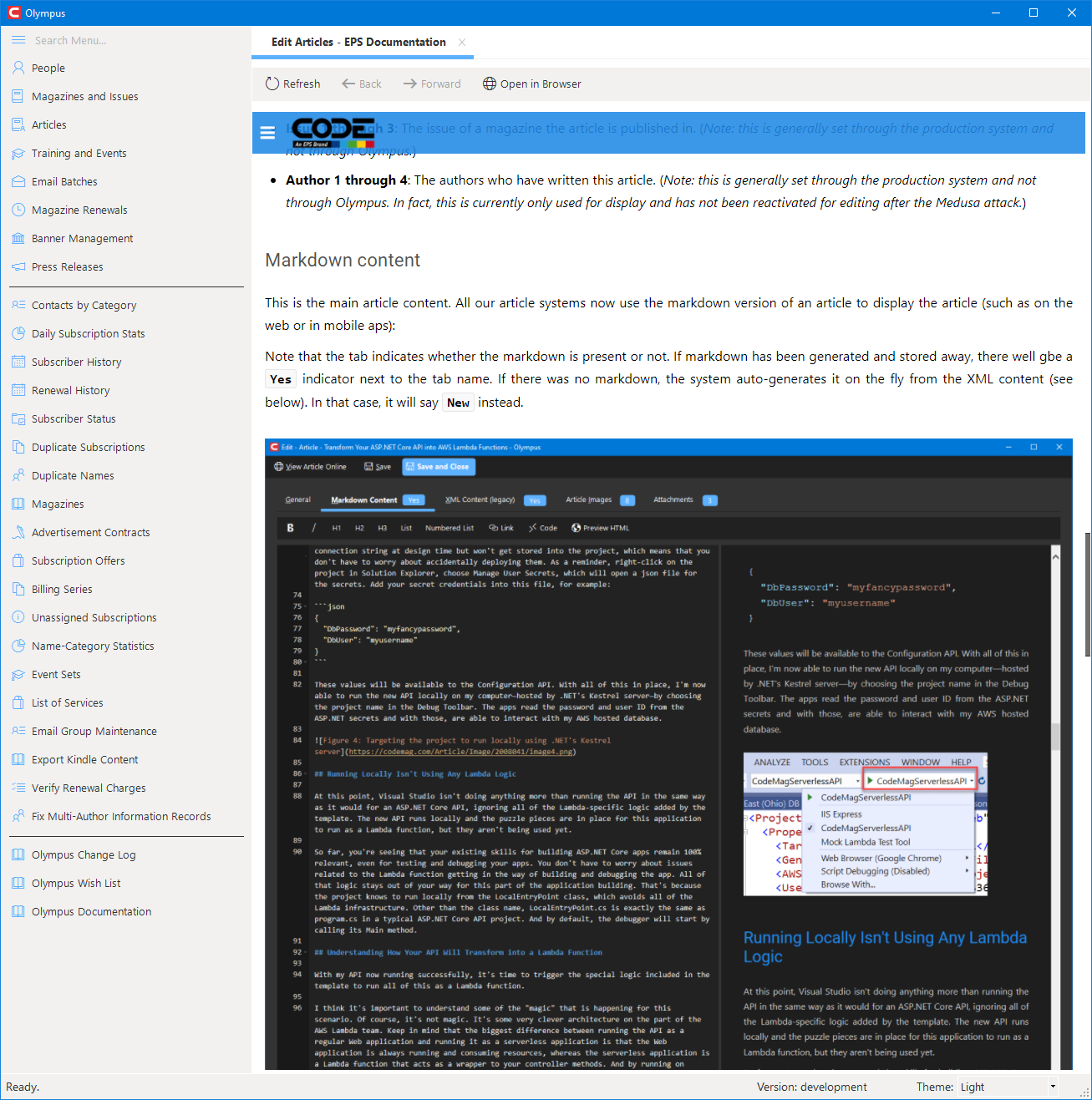Open Event Sets icon
The width and height of the screenshot is (1092, 1100).
coord(18,675)
